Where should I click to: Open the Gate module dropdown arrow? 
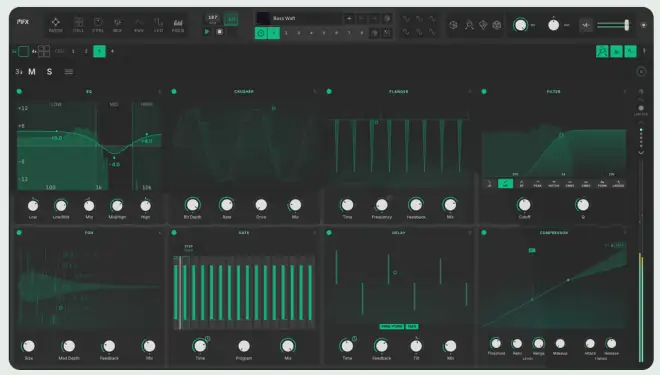point(314,232)
